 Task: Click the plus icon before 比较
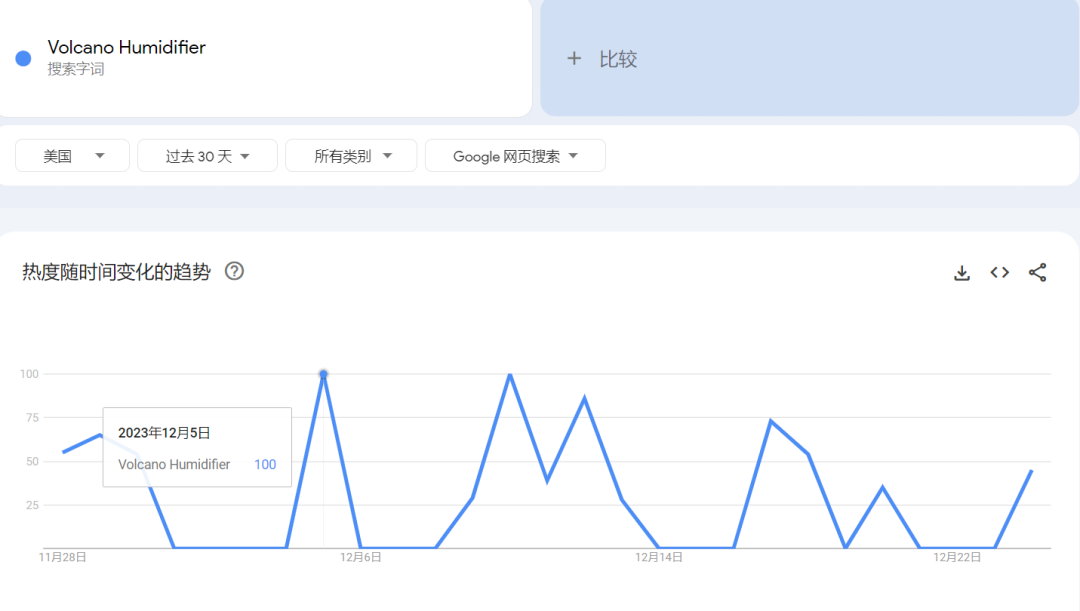574,59
